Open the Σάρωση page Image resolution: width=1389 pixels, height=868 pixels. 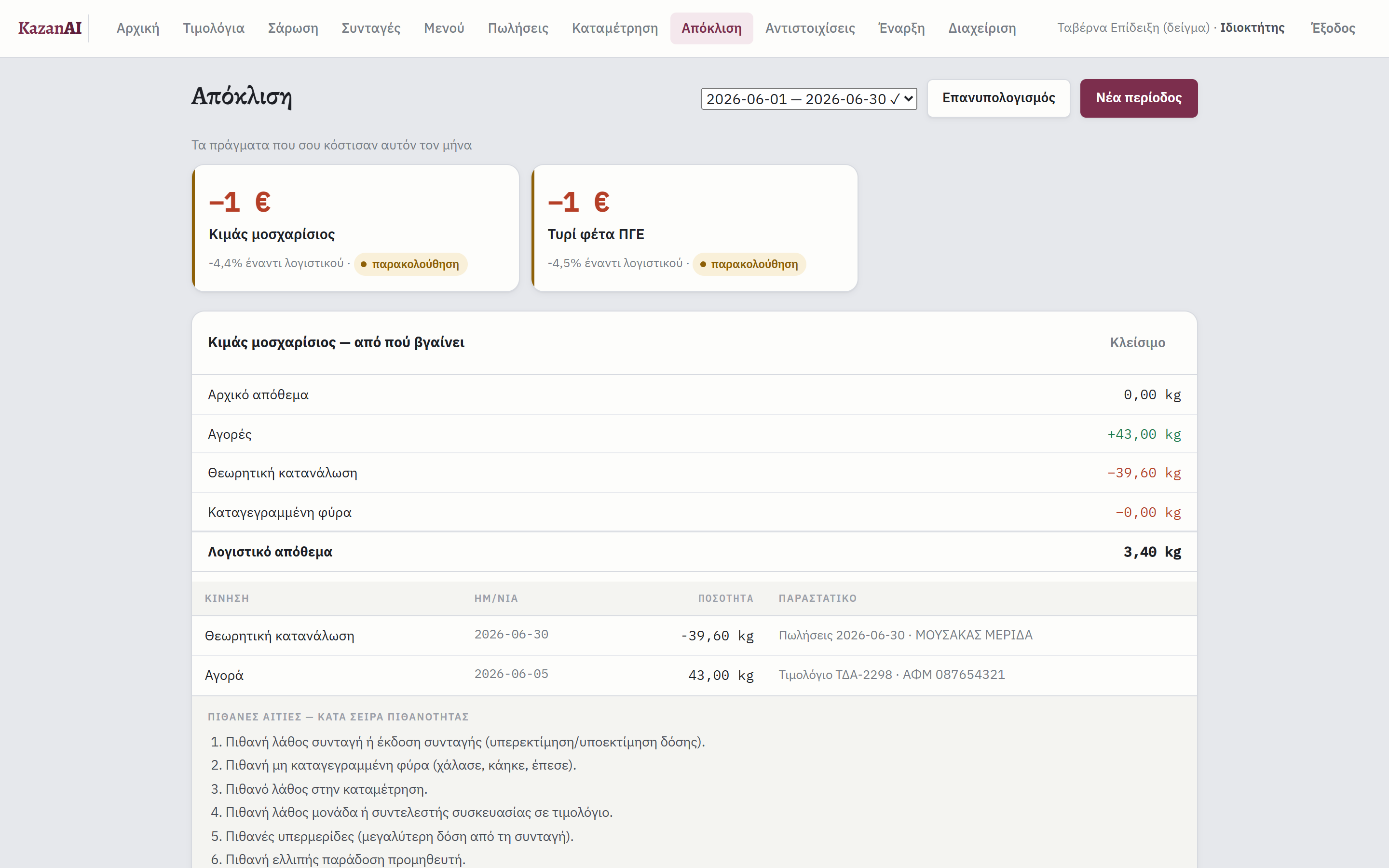[x=293, y=28]
